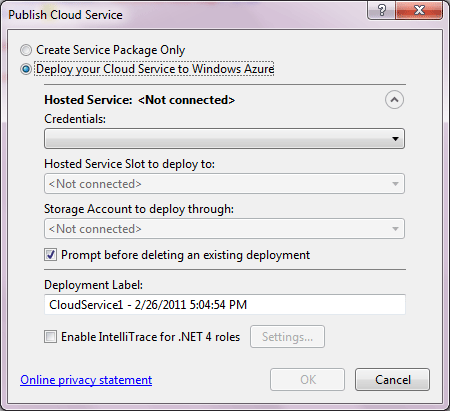The width and height of the screenshot is (450, 411).
Task: Close the Publish Cloud Service dialog
Action: pos(419,10)
